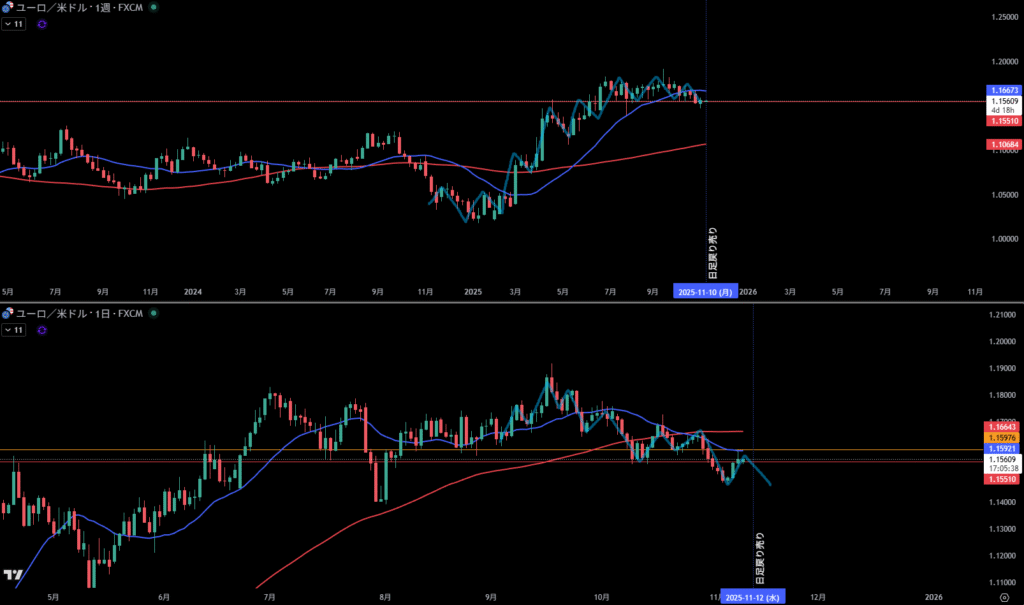Click the purple indicator icon on weekly chart
Viewport: 1024px width, 605px height.
point(41,24)
